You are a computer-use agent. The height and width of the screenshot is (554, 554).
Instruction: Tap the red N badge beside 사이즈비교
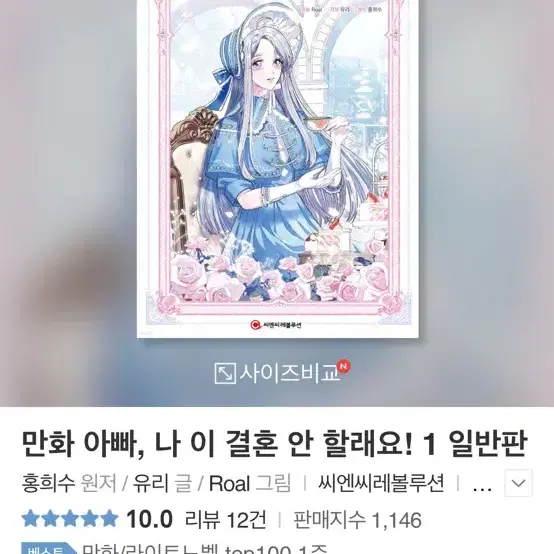click(x=344, y=366)
